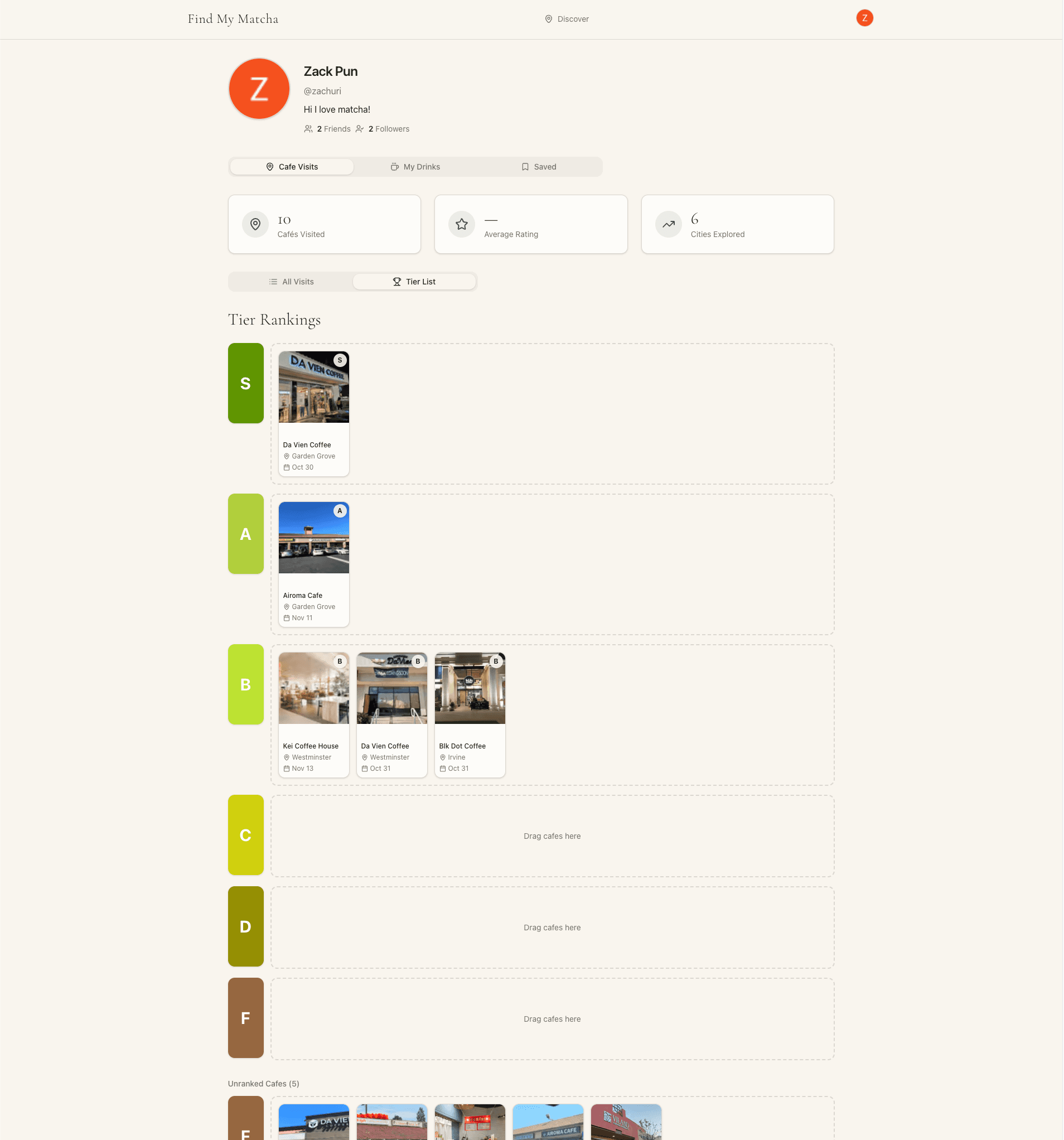The image size is (1064, 1140).
Task: Open the Discover page
Action: [572, 19]
